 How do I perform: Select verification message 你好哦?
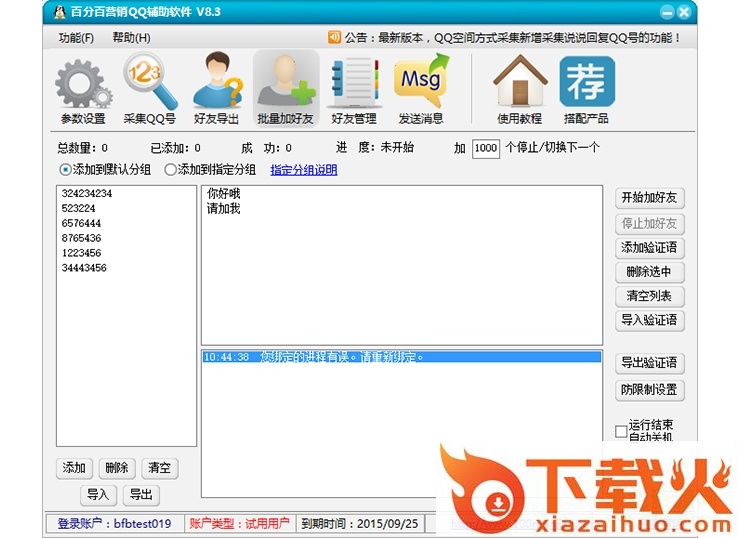coord(224,193)
